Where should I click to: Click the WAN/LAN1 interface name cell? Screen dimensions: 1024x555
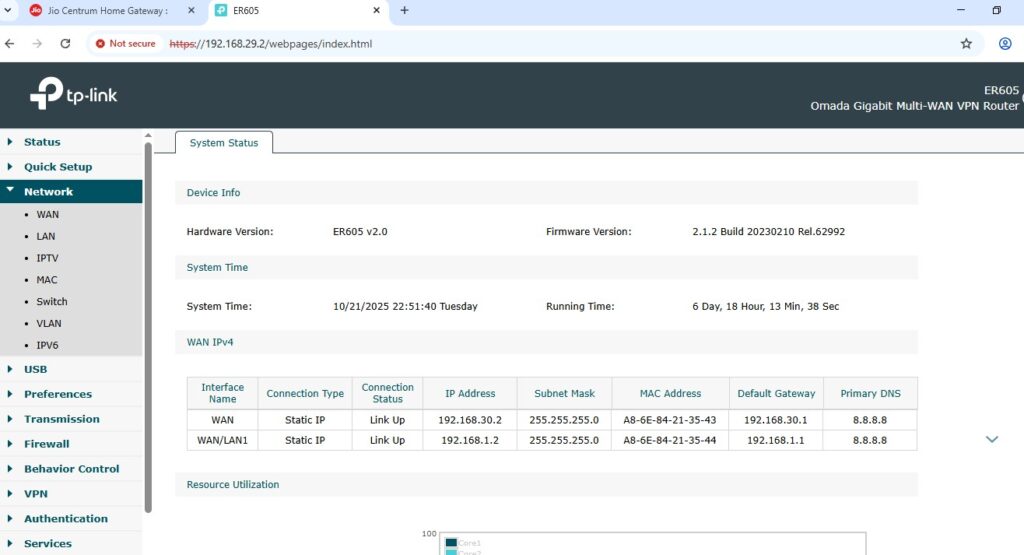[222, 440]
